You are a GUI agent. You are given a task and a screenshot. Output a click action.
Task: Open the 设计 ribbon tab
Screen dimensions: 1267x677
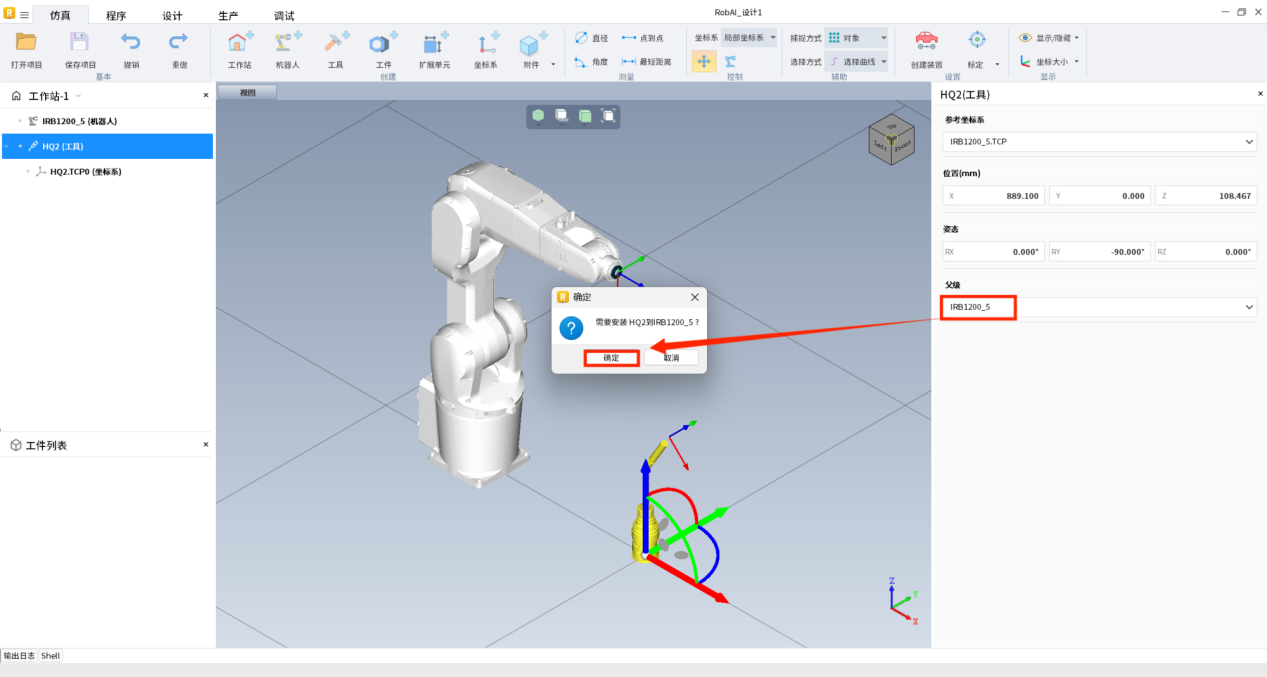click(x=172, y=15)
